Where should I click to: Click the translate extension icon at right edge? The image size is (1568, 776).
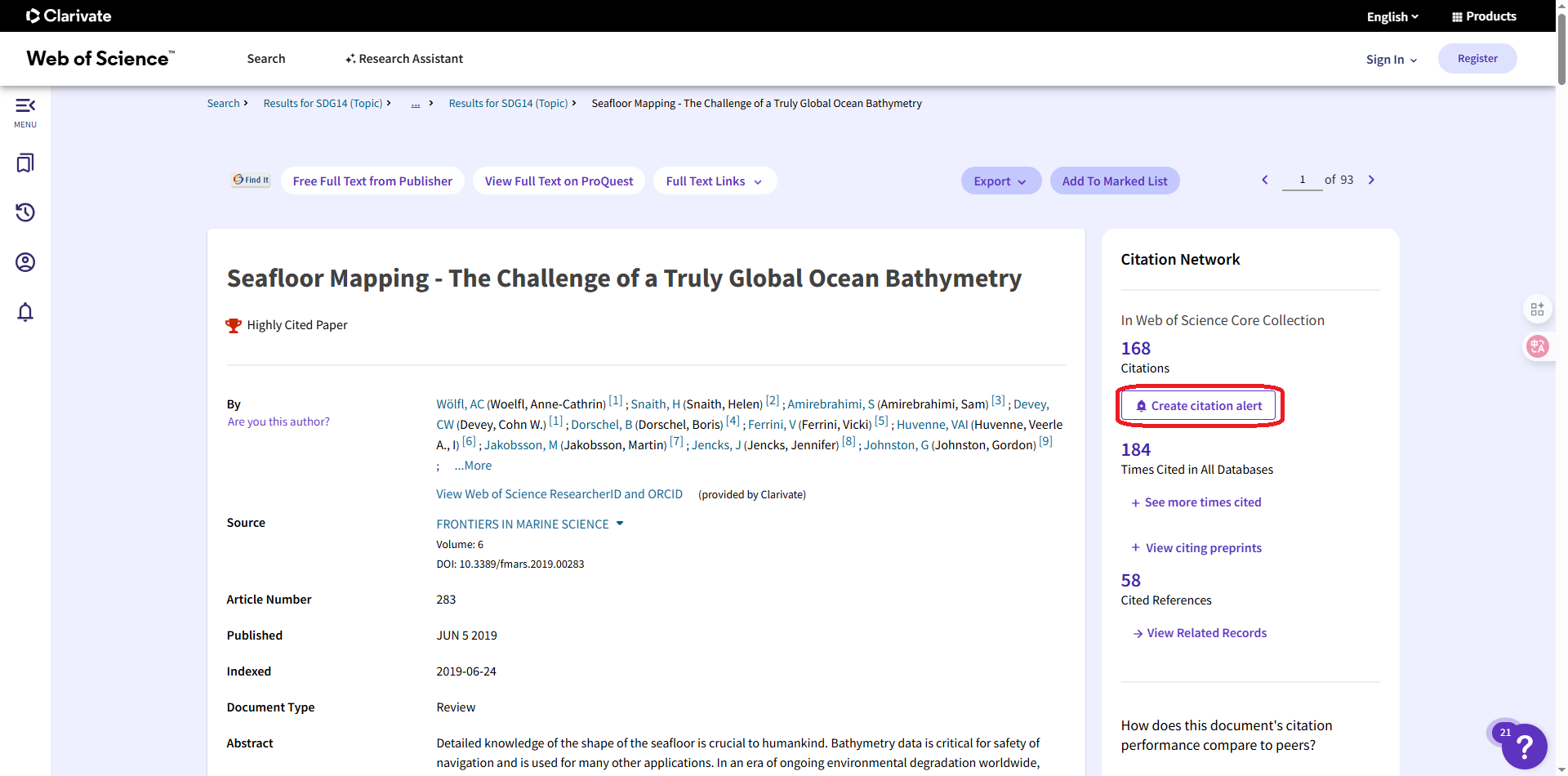(x=1538, y=346)
